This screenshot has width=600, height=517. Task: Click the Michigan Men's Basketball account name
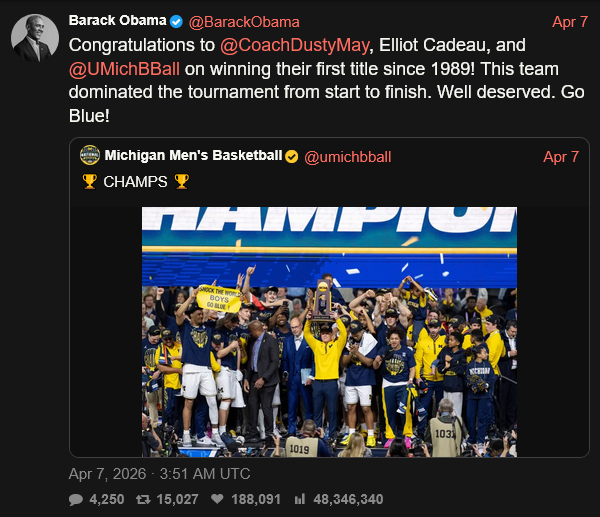(x=193, y=157)
